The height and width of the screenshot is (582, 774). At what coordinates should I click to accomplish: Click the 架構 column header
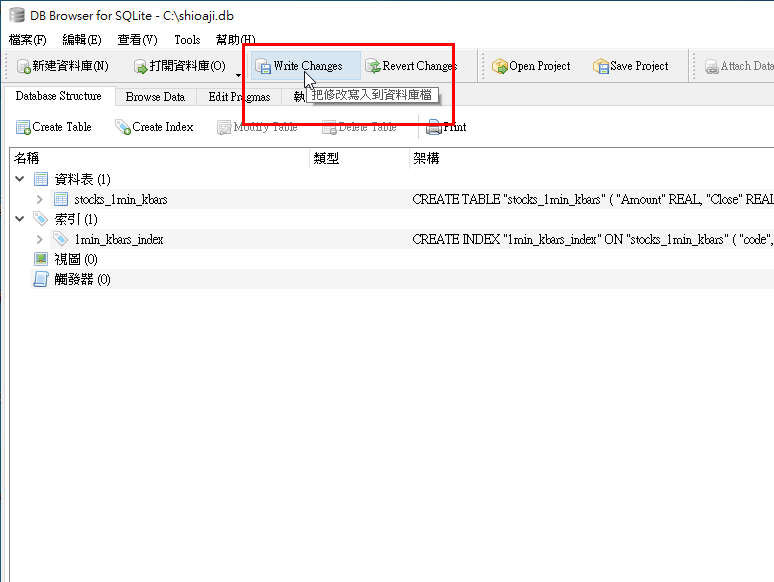(592, 158)
